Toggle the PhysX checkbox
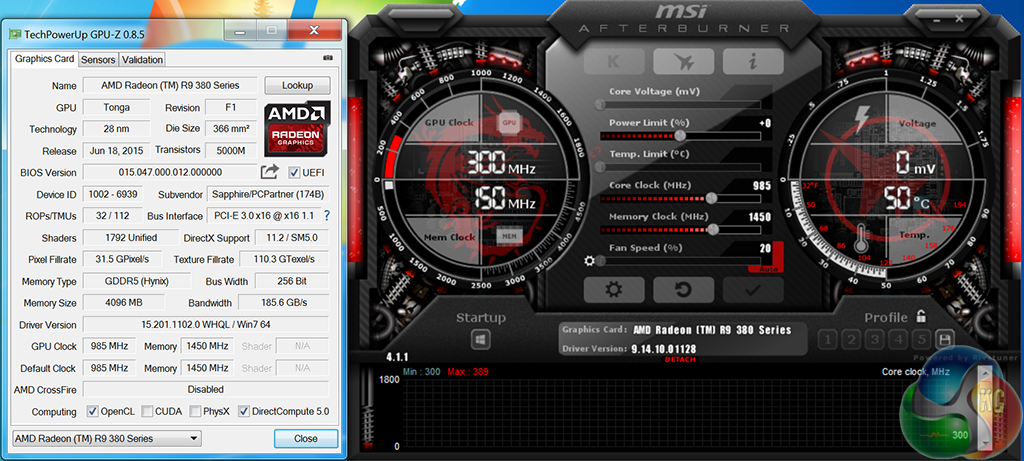The height and width of the screenshot is (461, 1024). (195, 411)
